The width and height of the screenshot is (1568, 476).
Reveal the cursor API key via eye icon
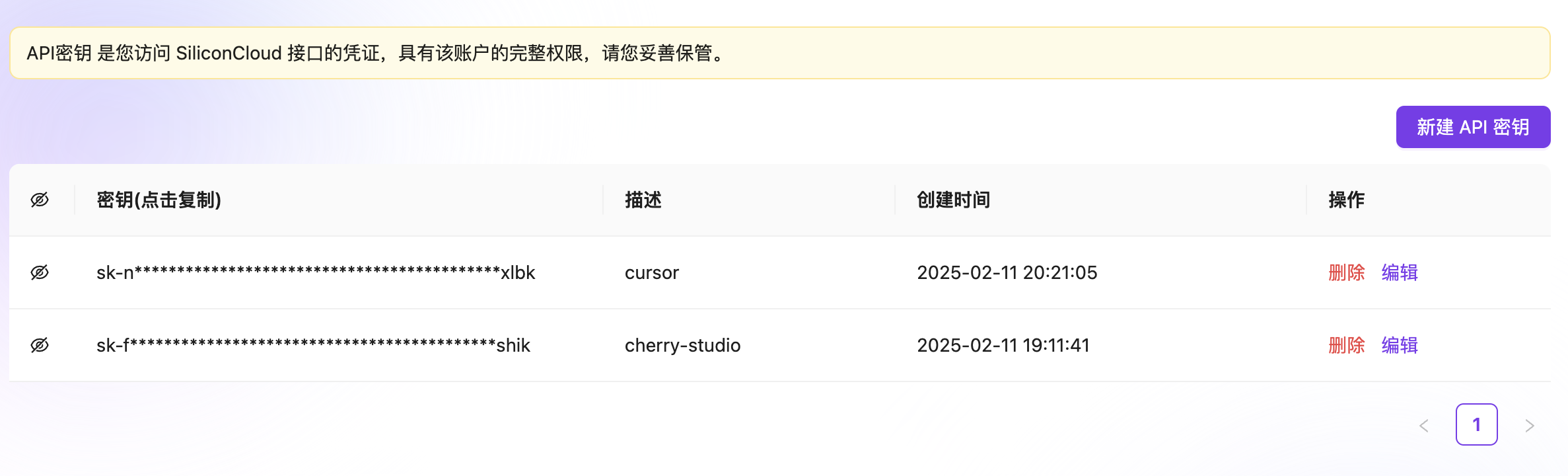[x=40, y=272]
